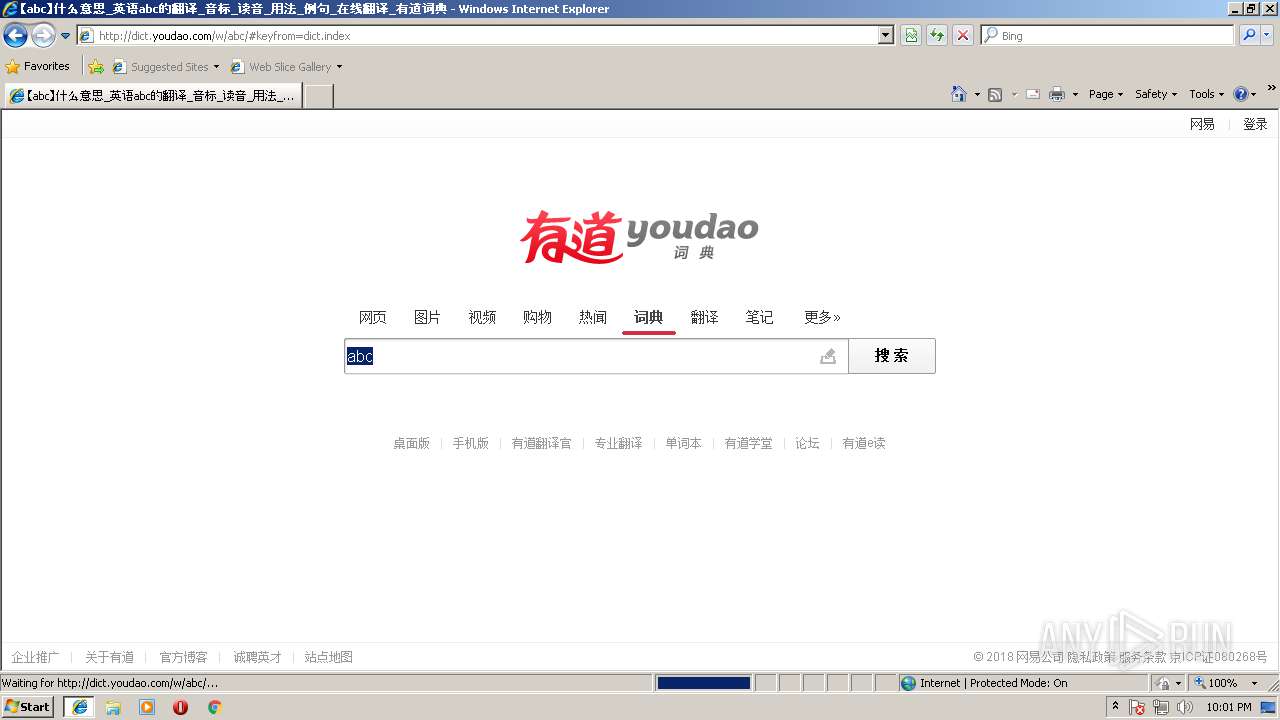Click the 企业推广 footer link
Screen dimensions: 1280x720
coord(35,657)
